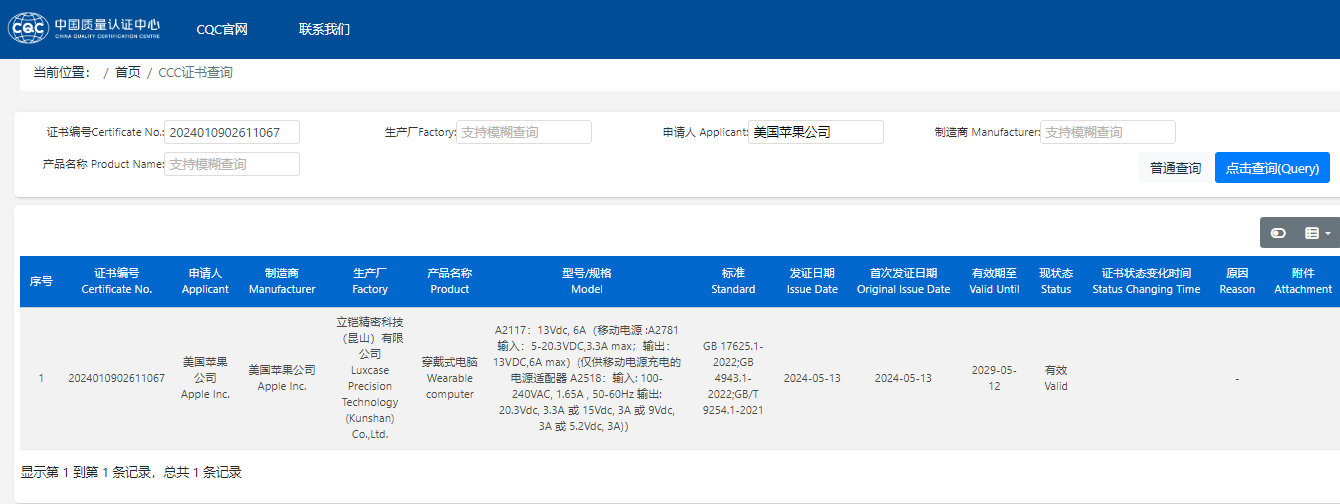Screen dimensions: 1340x504
Task: Click the Attachment column header
Action: 1302,281
